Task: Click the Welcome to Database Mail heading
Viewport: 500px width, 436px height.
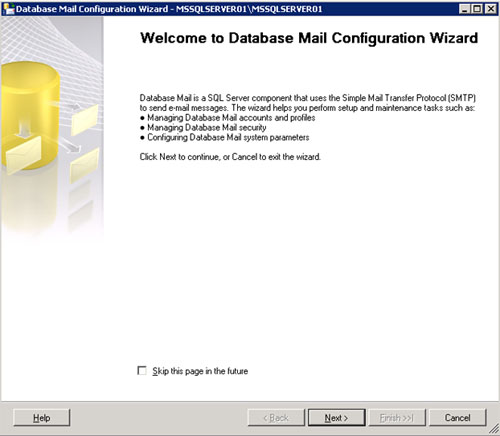Action: (309, 38)
